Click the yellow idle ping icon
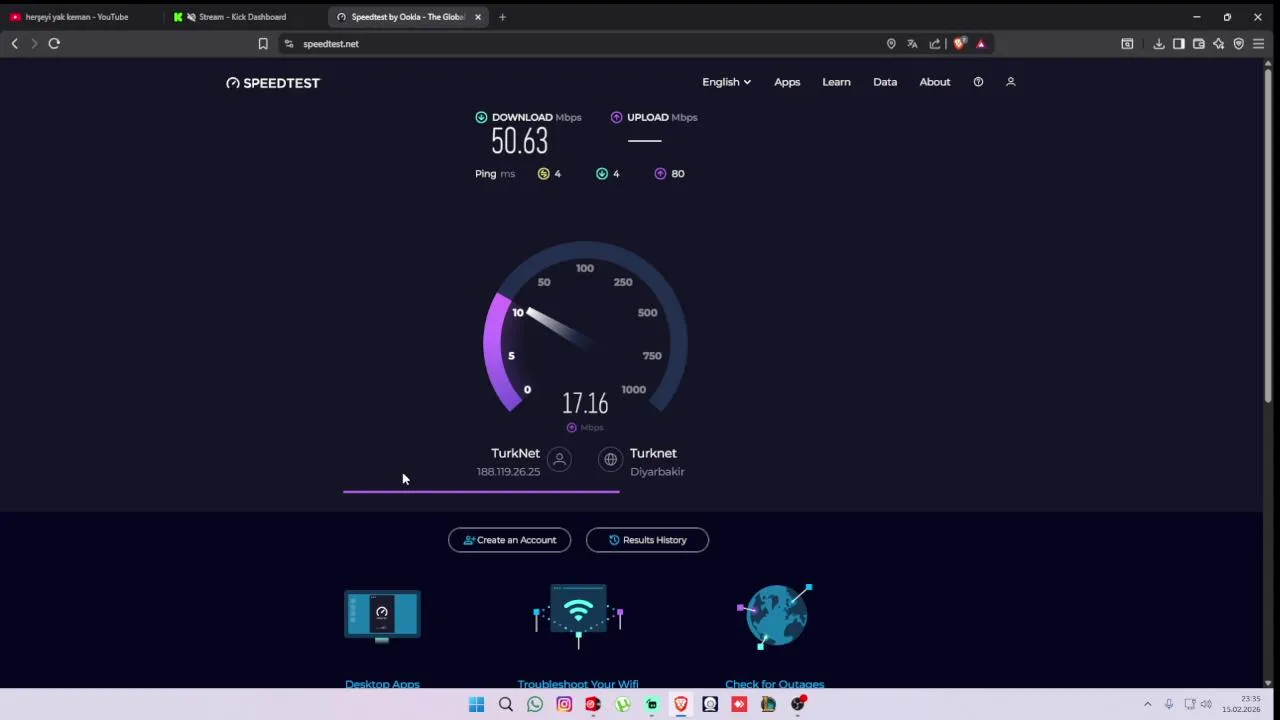 click(x=544, y=174)
